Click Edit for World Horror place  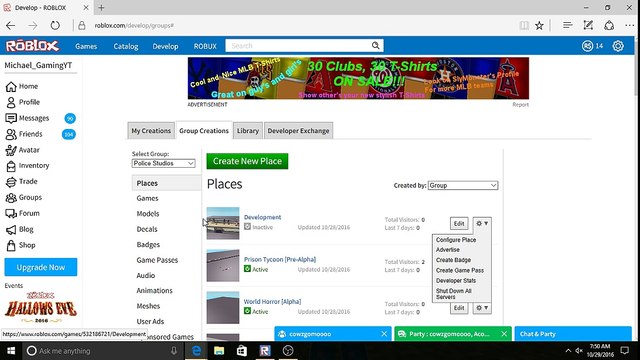(459, 308)
